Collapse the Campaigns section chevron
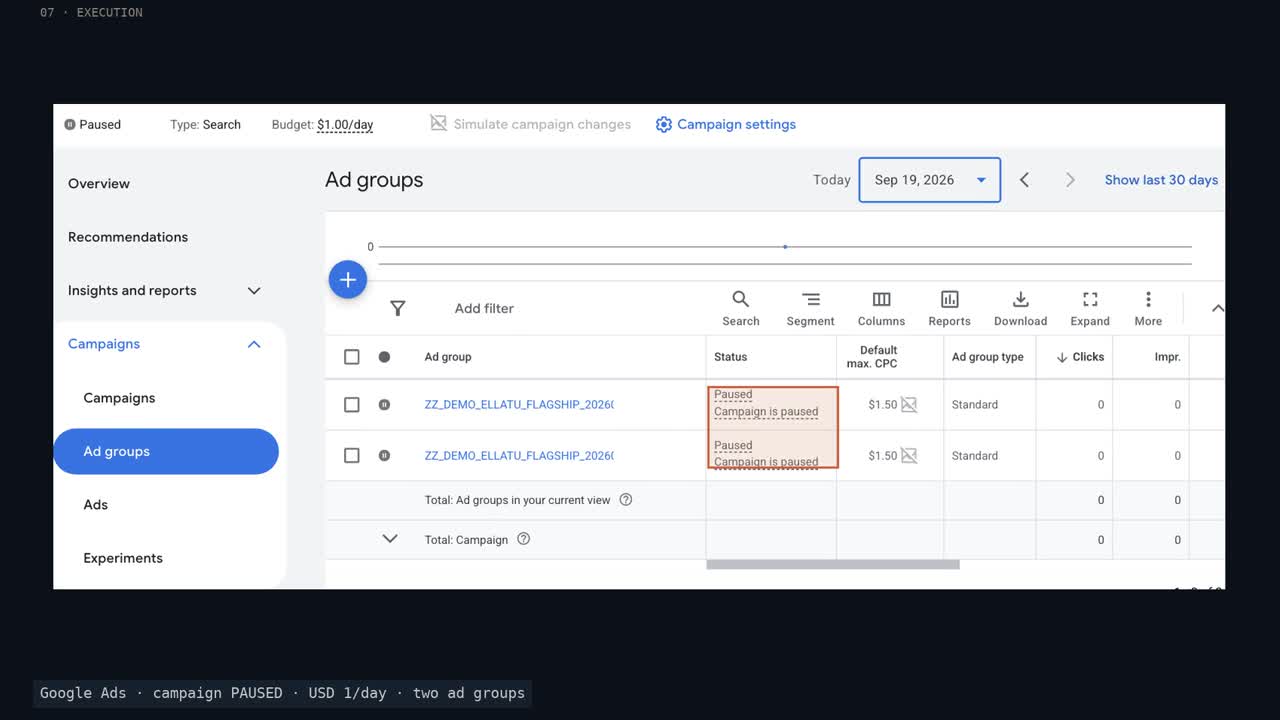 click(254, 344)
